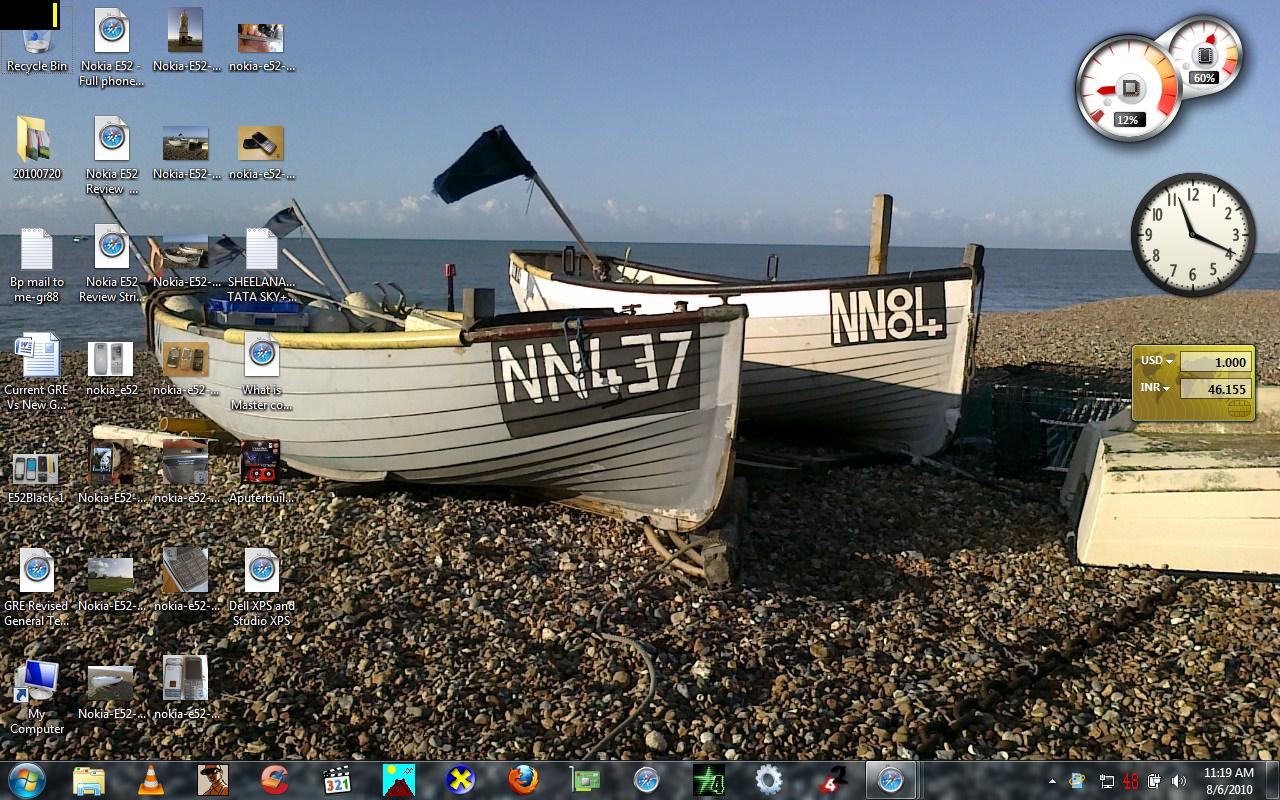Select the "Nokia E52 Review Stri..." Safari shortcut
This screenshot has width=1280, height=800.
(x=112, y=265)
